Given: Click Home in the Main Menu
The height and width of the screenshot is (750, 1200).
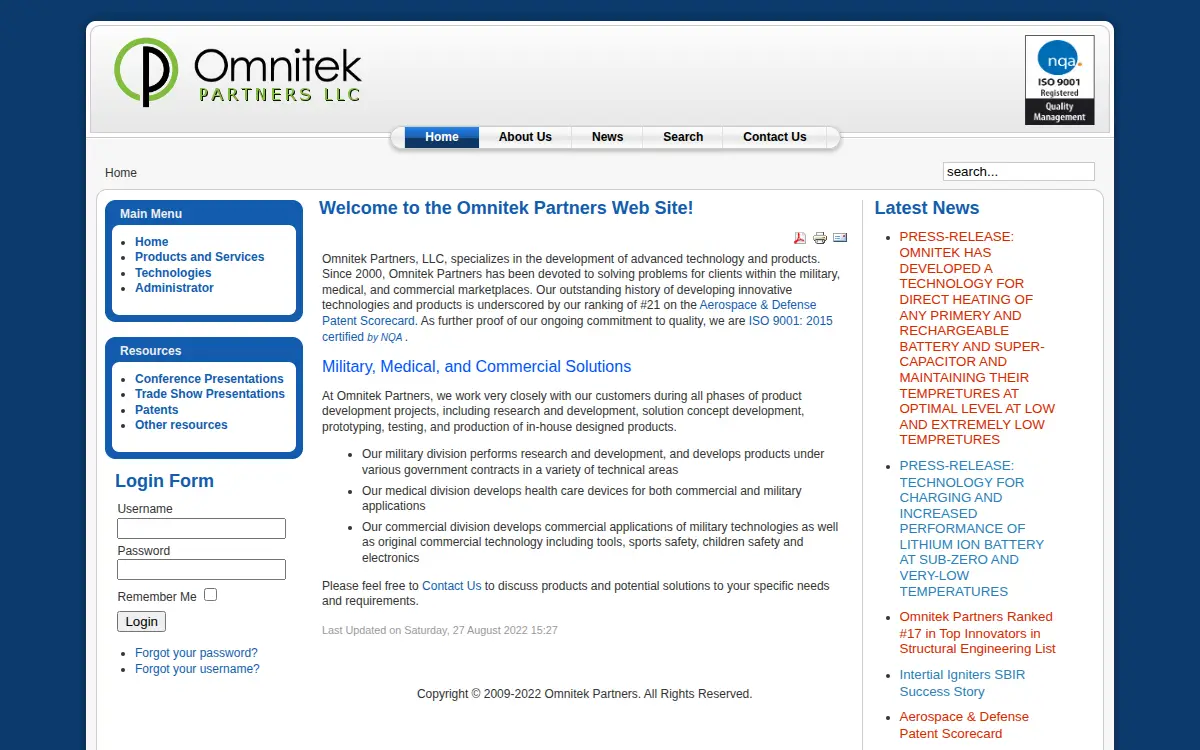Looking at the screenshot, I should (152, 242).
